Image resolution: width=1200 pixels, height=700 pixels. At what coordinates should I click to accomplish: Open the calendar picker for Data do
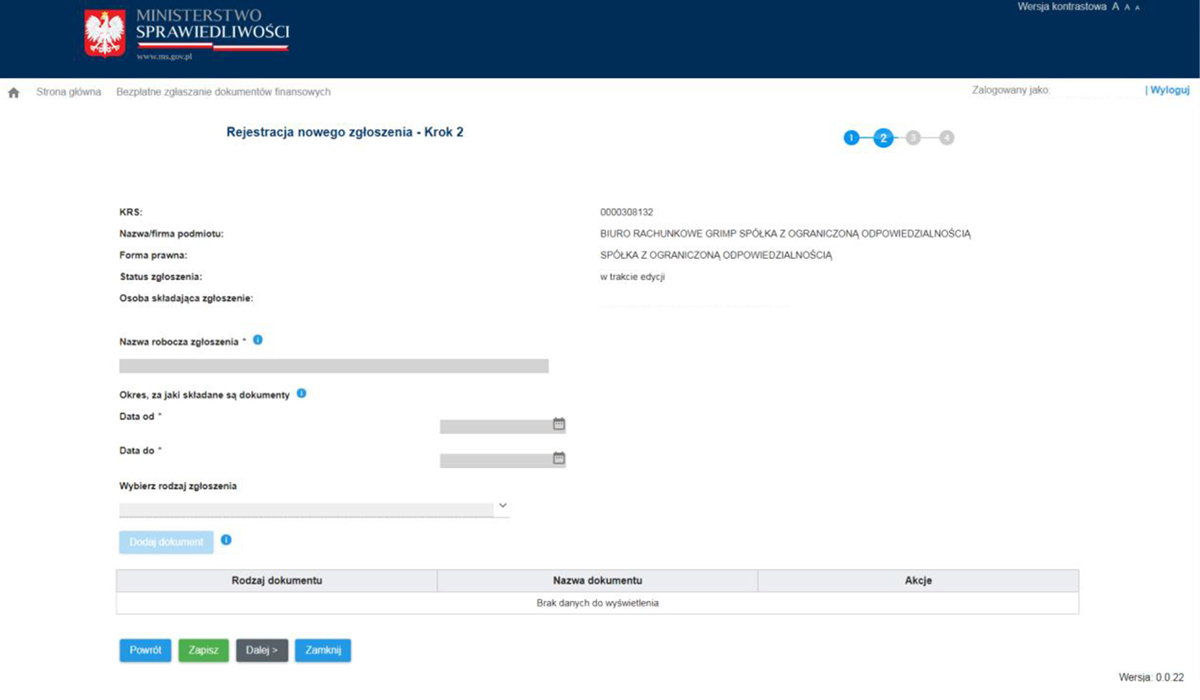(x=559, y=459)
